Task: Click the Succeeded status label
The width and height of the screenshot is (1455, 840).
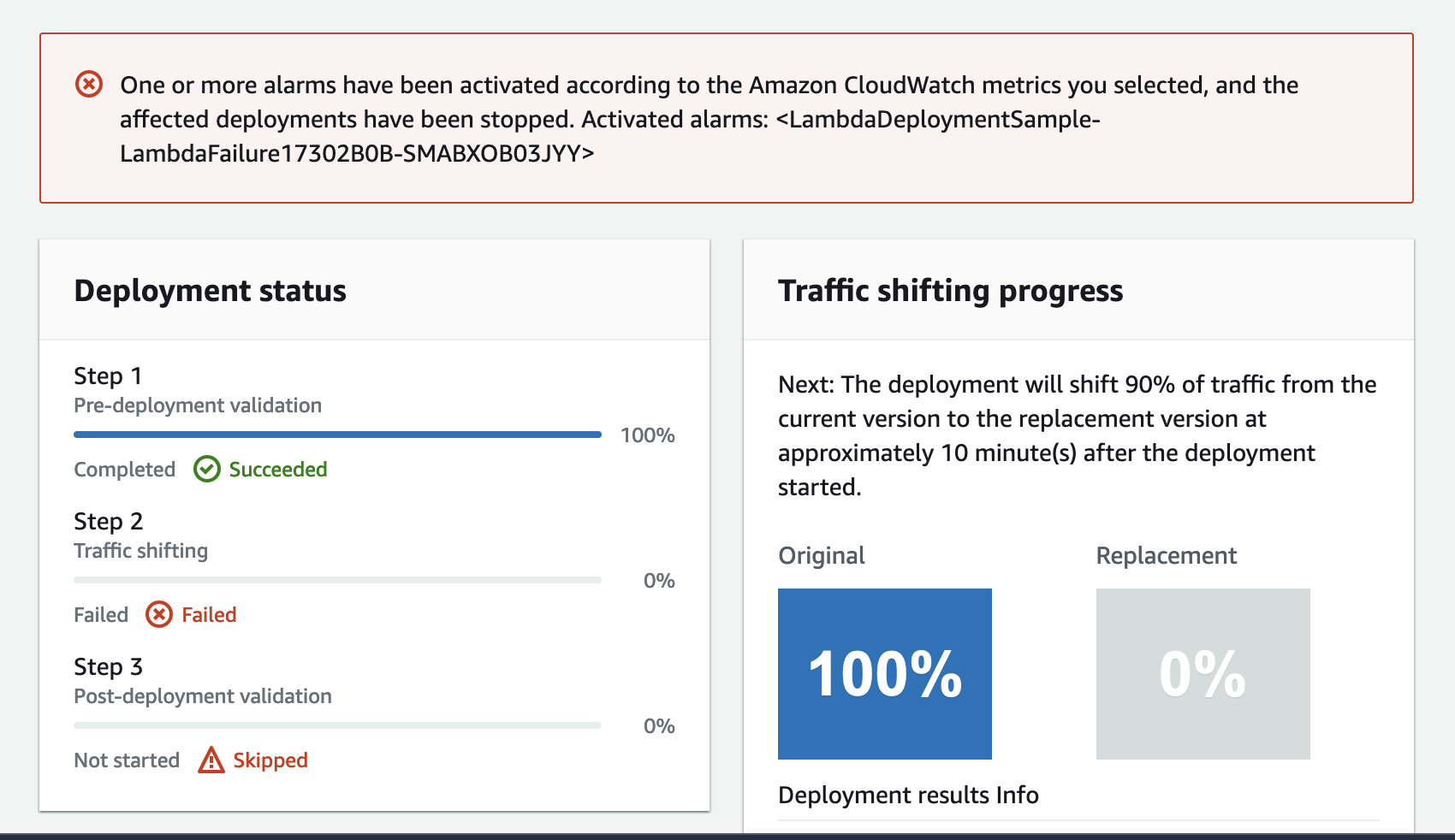Action: pos(277,469)
